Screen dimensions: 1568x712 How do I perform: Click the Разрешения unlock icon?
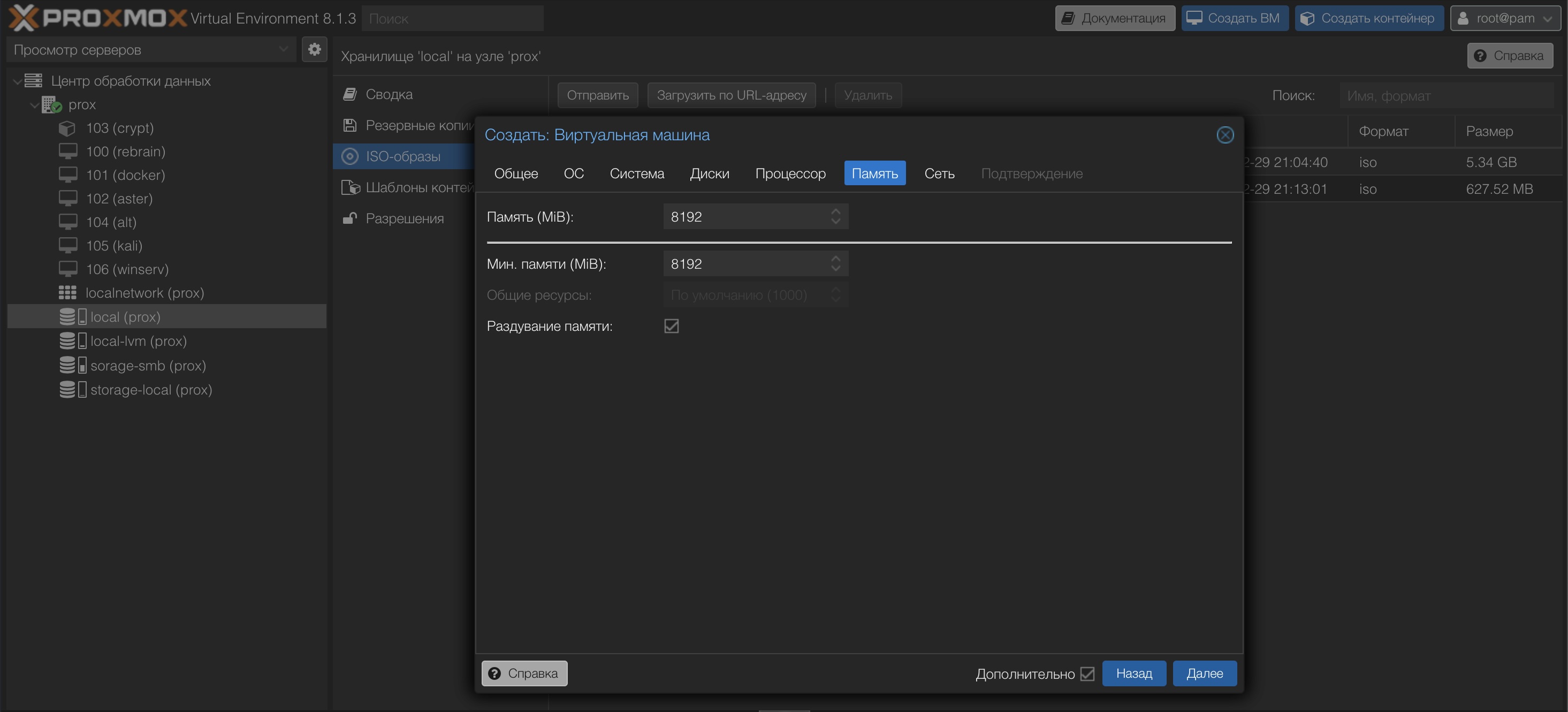[349, 218]
